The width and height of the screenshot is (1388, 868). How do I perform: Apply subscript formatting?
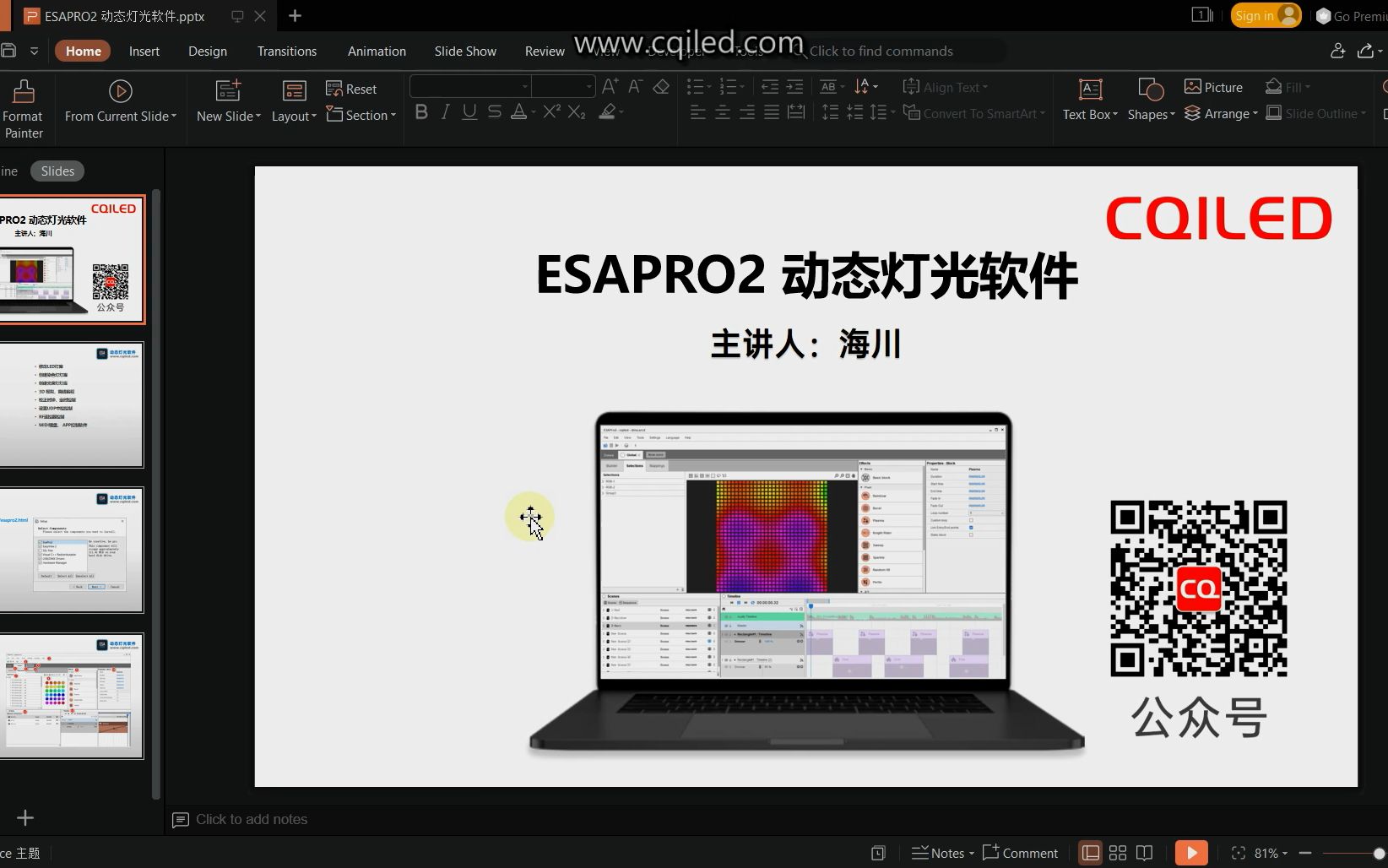[577, 112]
